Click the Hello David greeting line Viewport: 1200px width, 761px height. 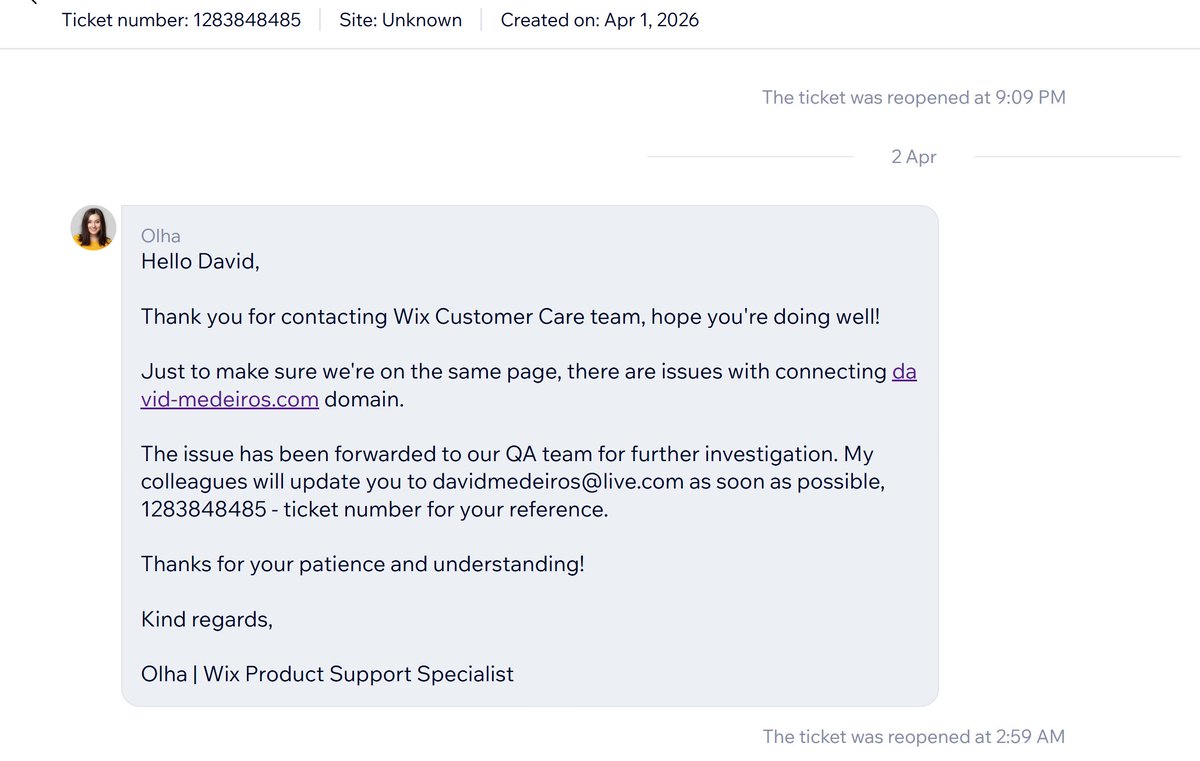[x=200, y=262]
